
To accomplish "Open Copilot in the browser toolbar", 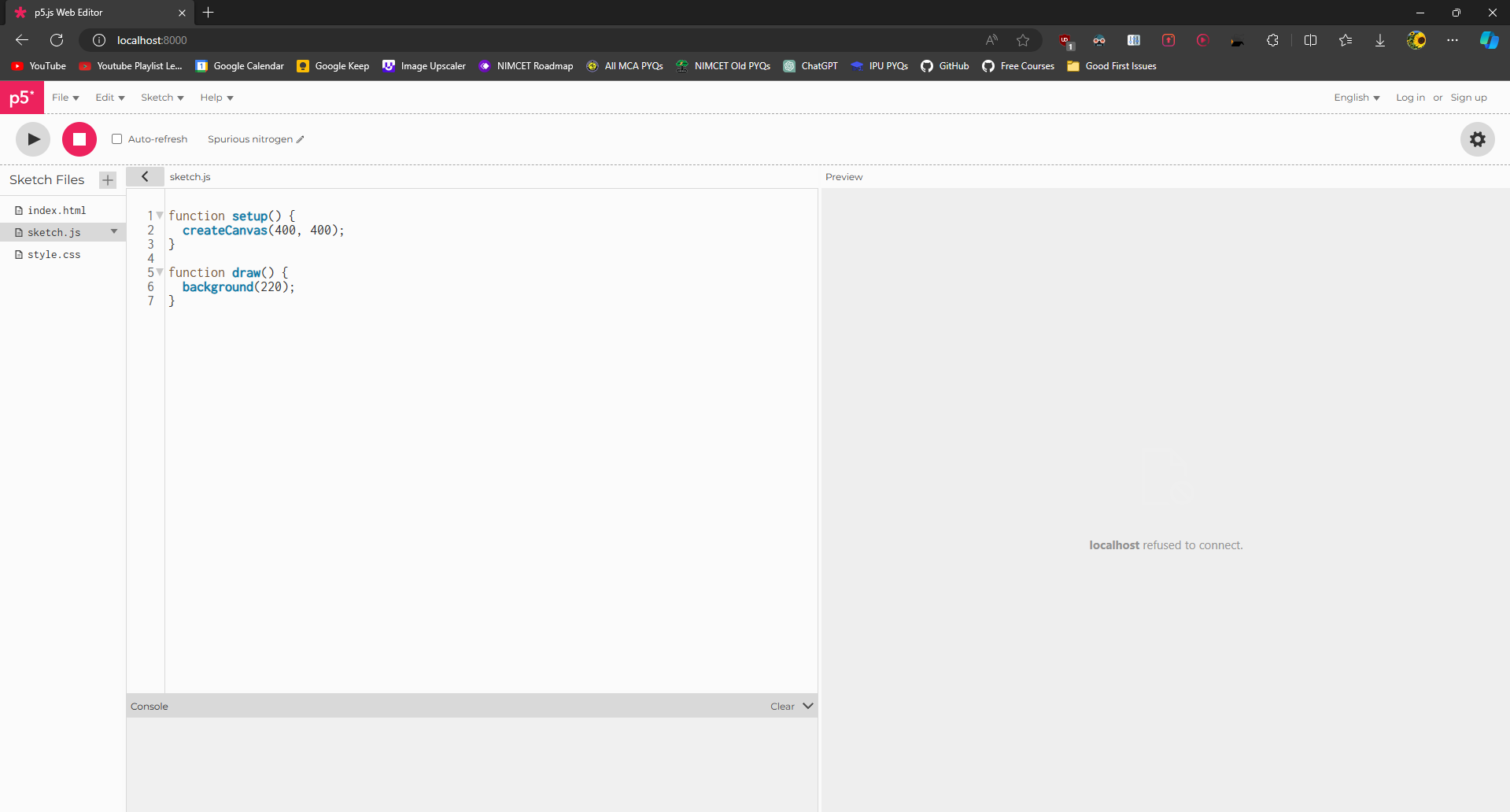I will tap(1488, 40).
